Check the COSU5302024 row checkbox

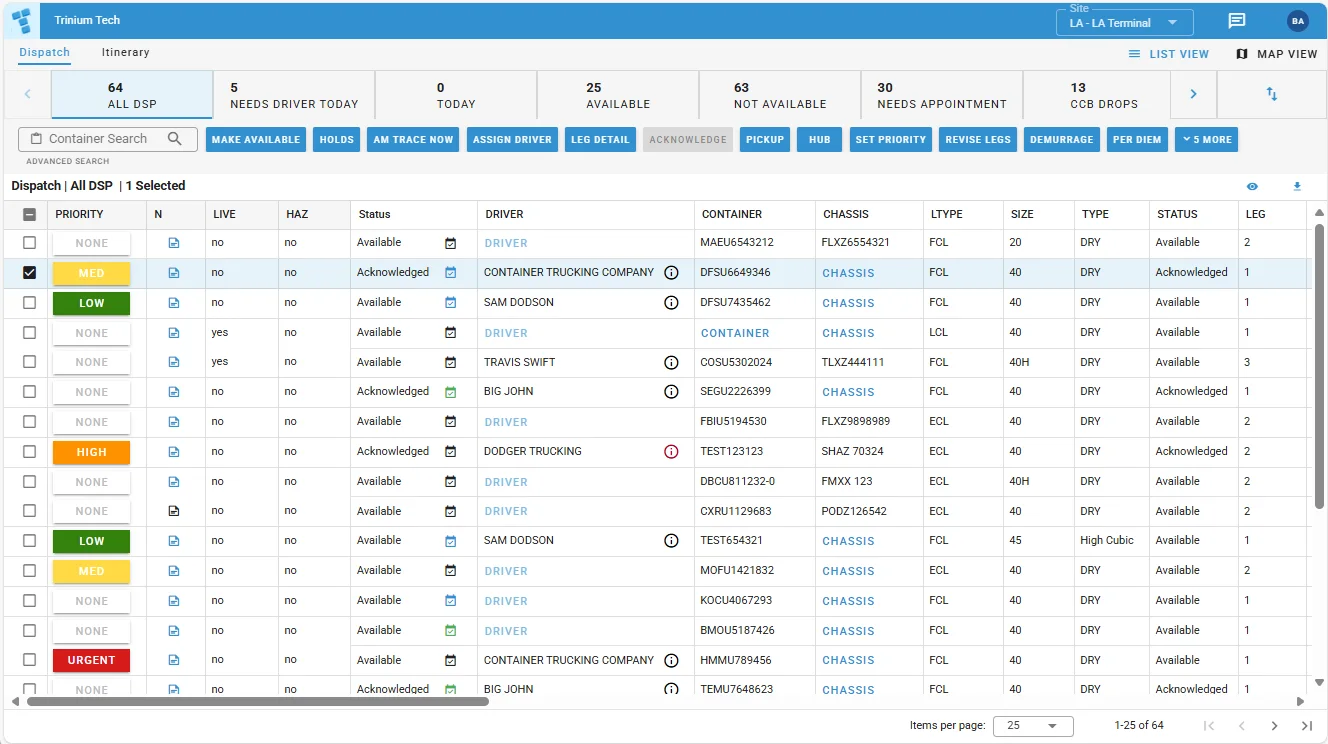coord(29,362)
